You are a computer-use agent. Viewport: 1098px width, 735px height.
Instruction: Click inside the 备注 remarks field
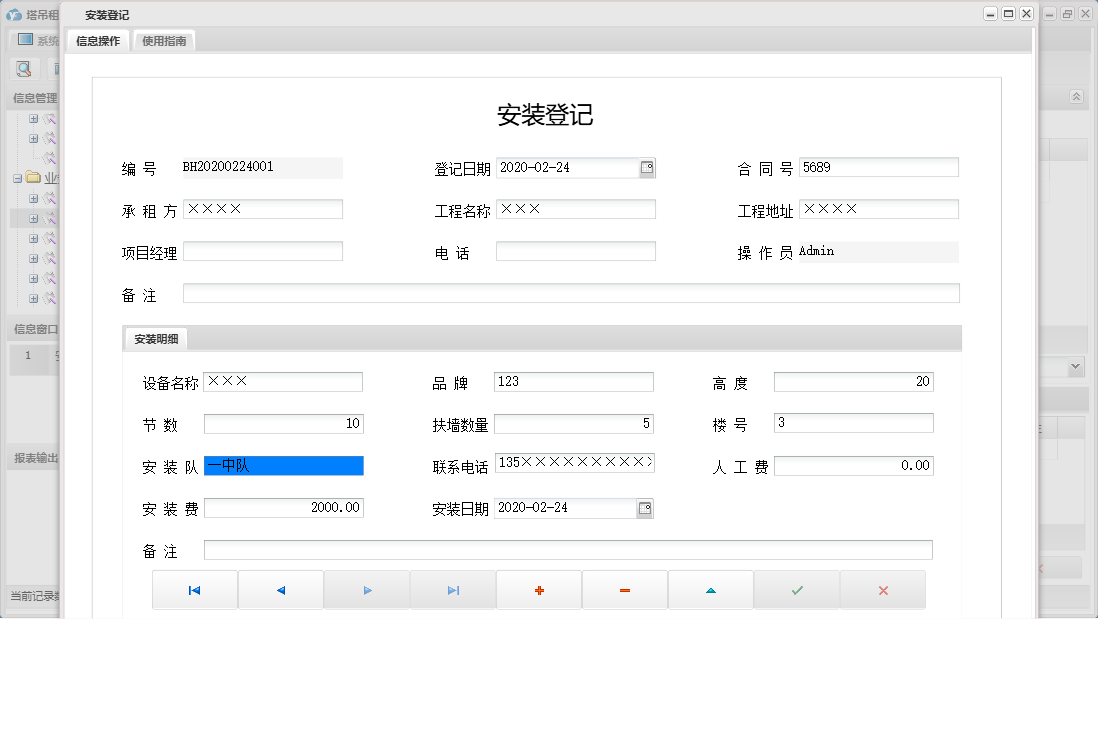point(570,292)
